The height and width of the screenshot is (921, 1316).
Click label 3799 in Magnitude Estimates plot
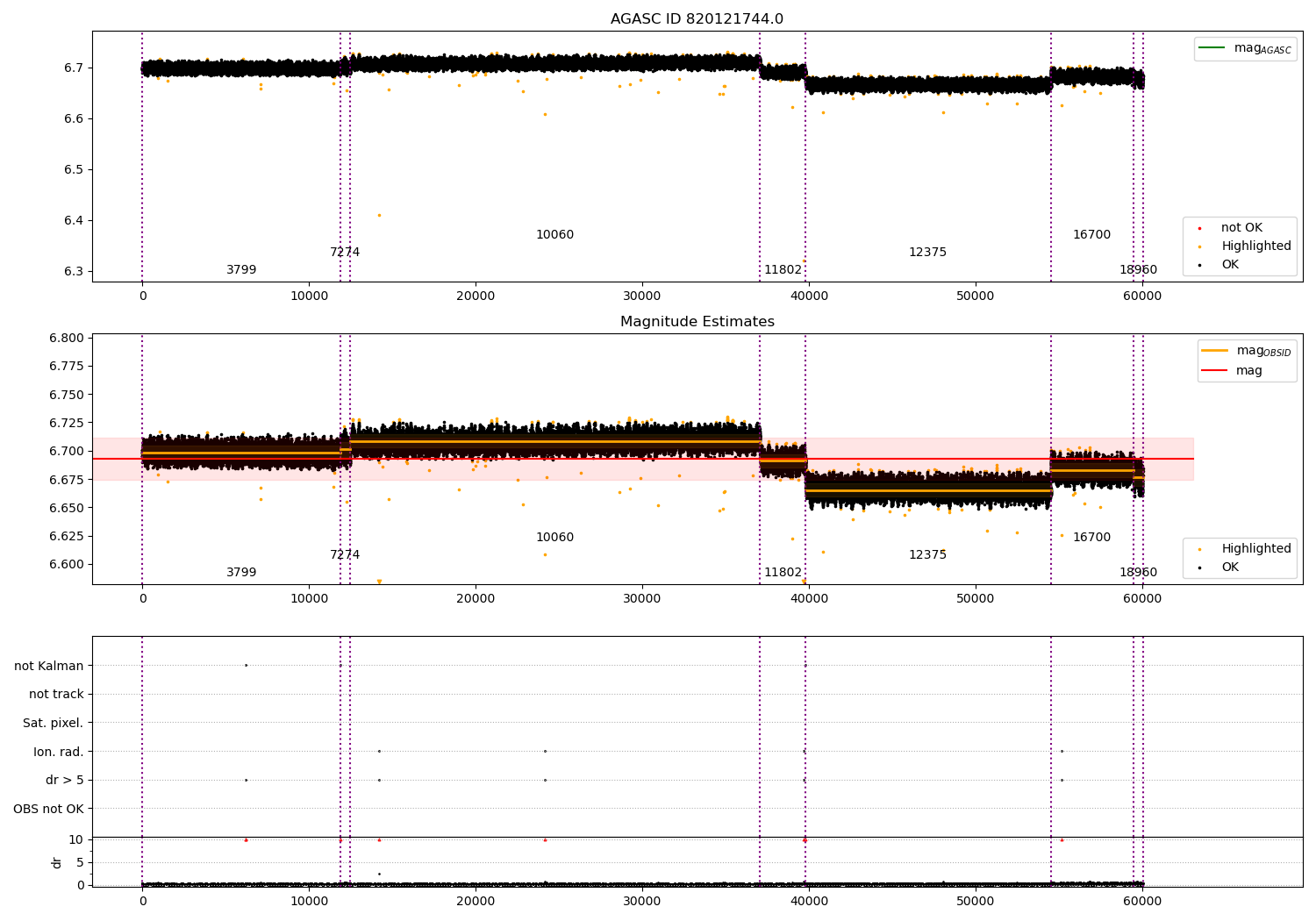click(241, 573)
